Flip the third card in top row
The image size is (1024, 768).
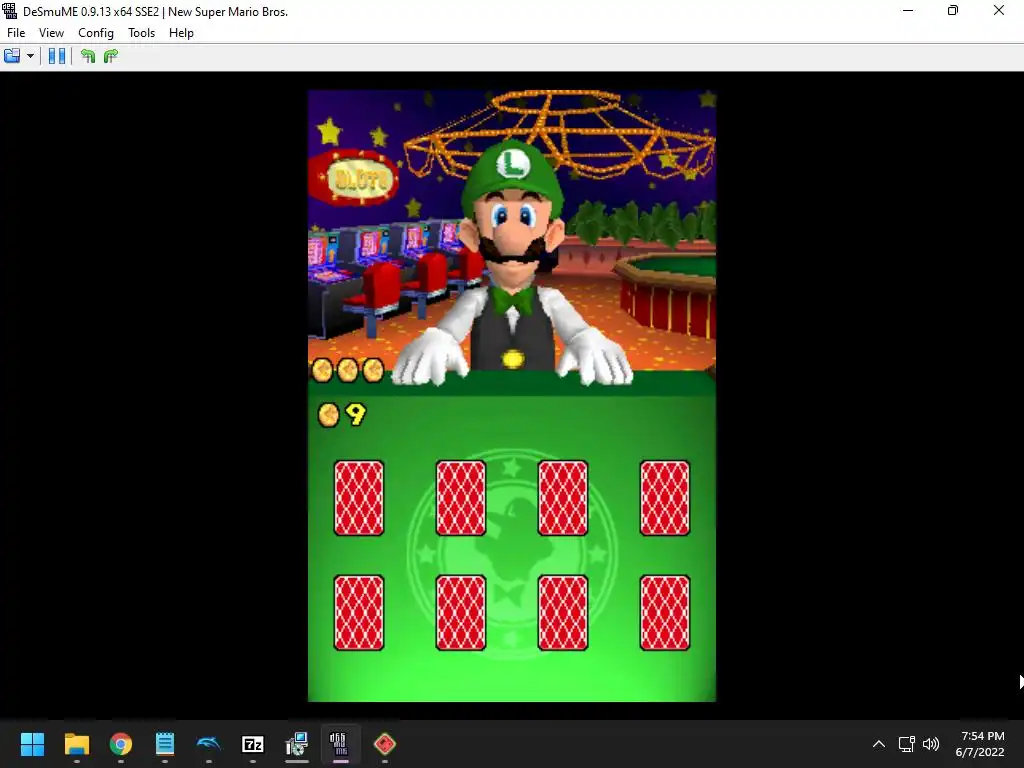coord(562,498)
